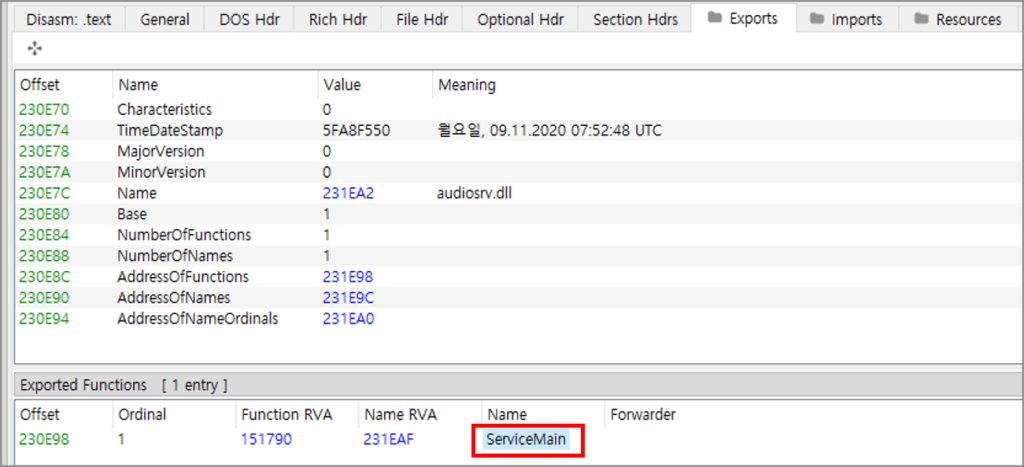Open the Section Hdrs tab
Screen dimensions: 1024x467
coord(635,19)
